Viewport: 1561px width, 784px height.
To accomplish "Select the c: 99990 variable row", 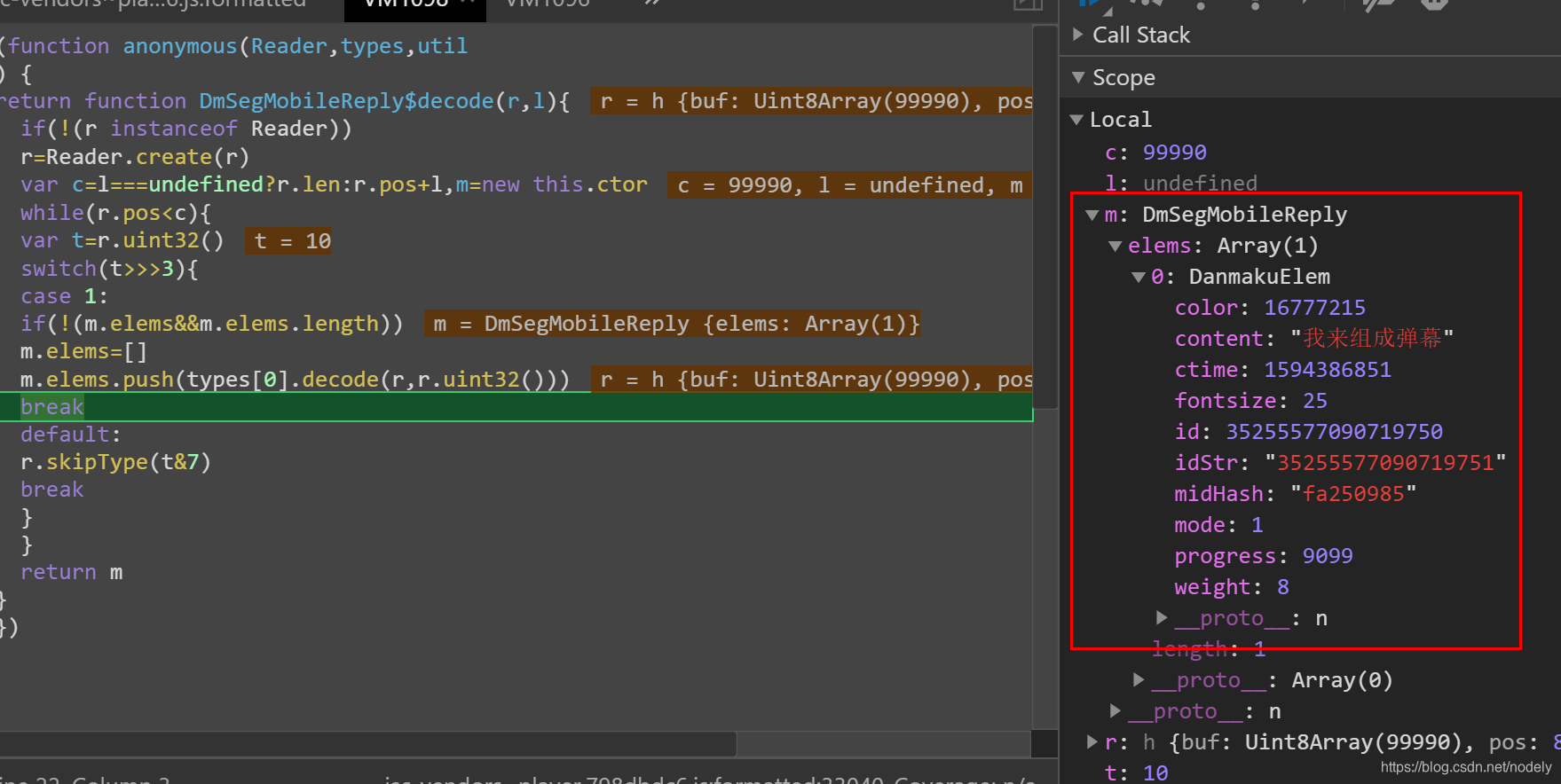I will (x=1155, y=153).
